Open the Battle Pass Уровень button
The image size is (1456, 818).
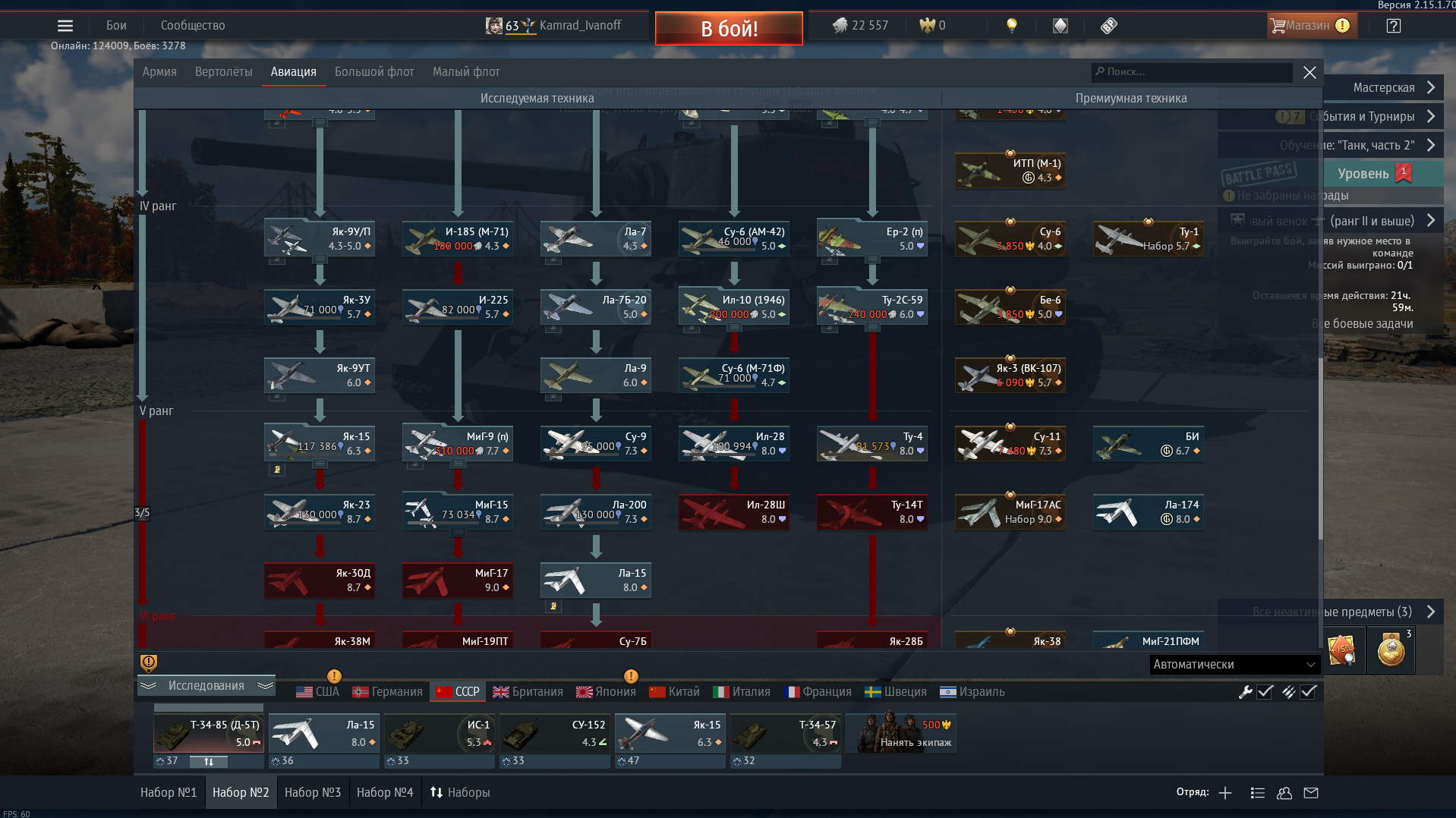tap(1383, 174)
